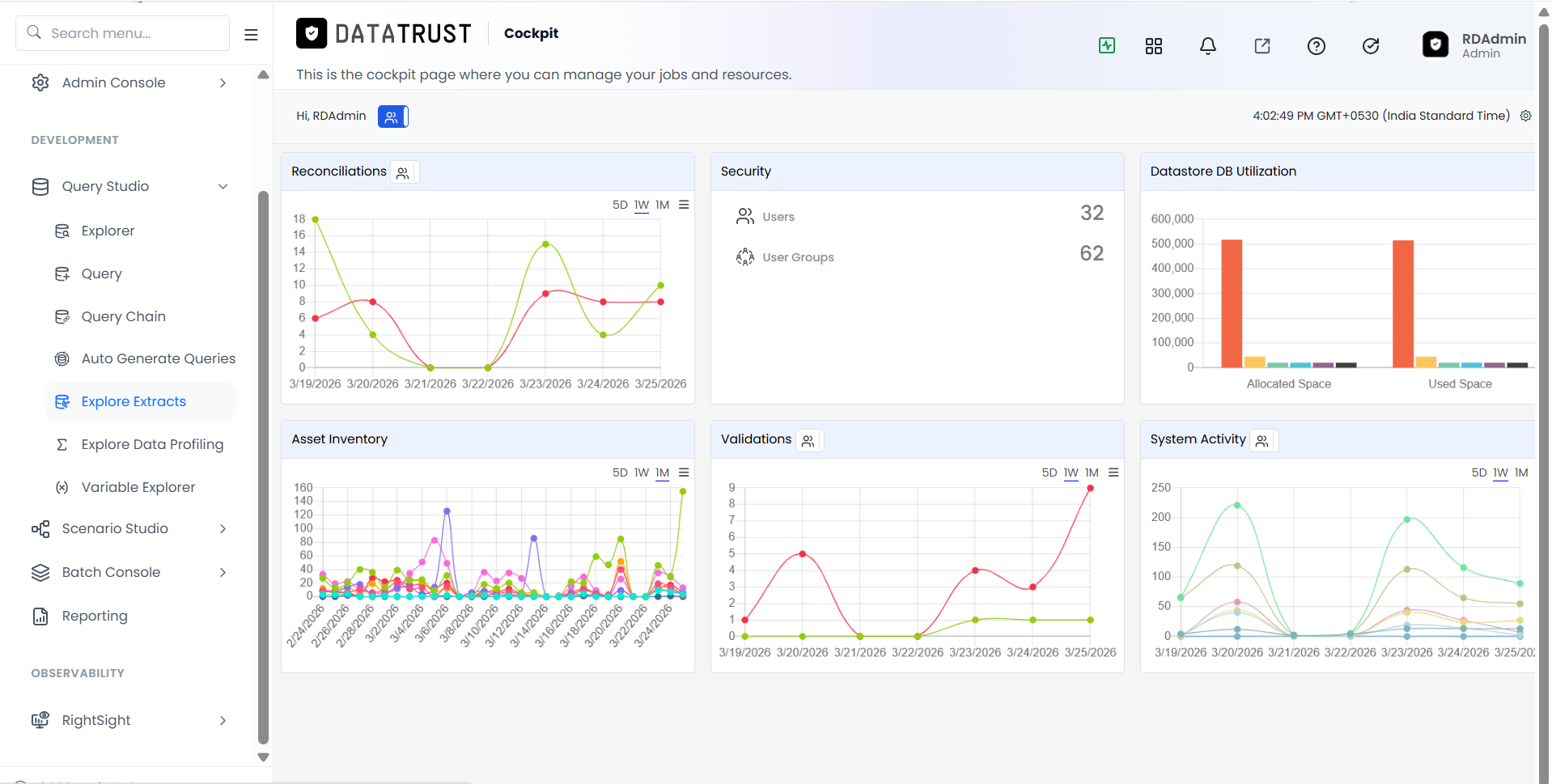The height and width of the screenshot is (784, 1552).
Task: Collapse the Query Studio section
Action: 129,186
